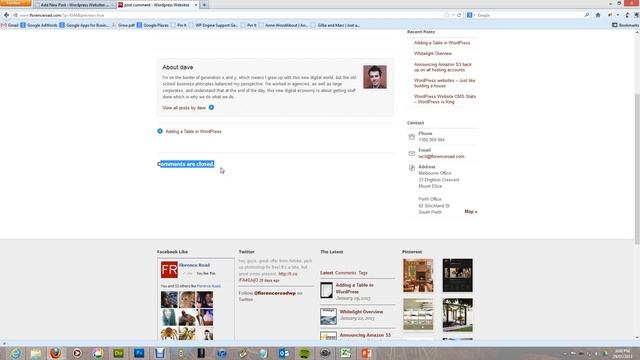Go back with the browser back arrow
This screenshot has height=360, width=640.
click(6, 15)
